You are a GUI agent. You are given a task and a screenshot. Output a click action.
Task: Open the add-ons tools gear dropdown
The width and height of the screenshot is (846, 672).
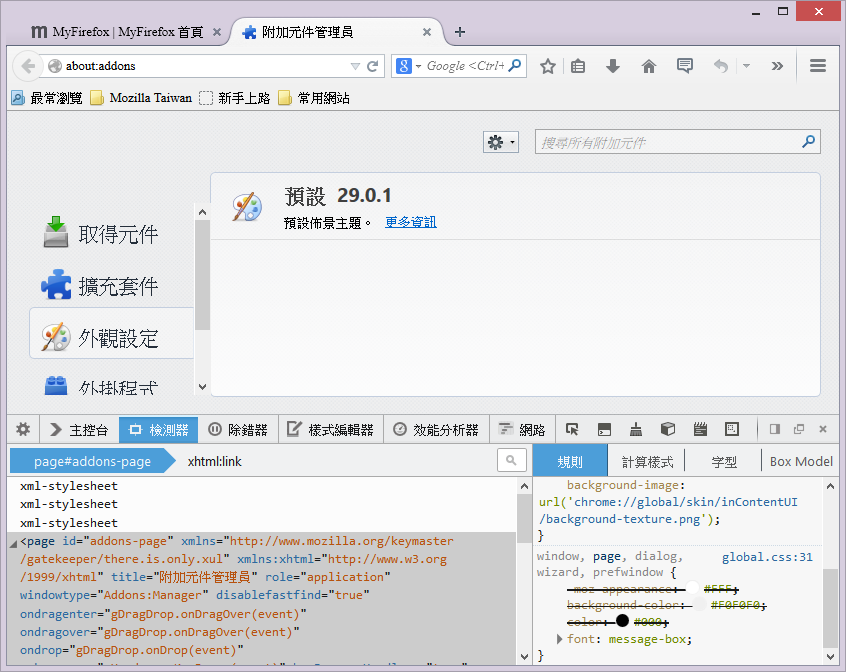click(500, 142)
